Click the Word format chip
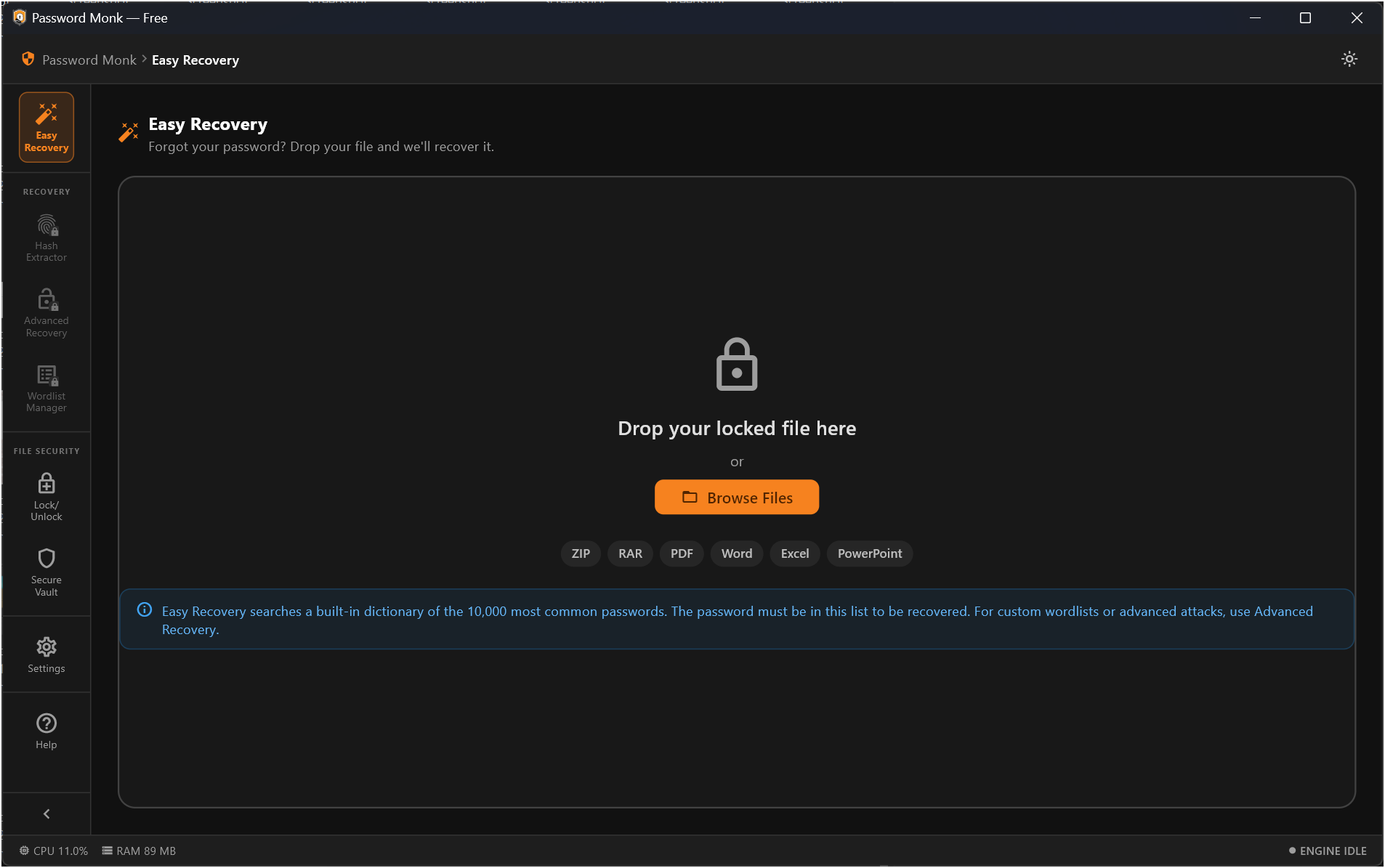Viewport: 1385px width, 868px height. [737, 553]
